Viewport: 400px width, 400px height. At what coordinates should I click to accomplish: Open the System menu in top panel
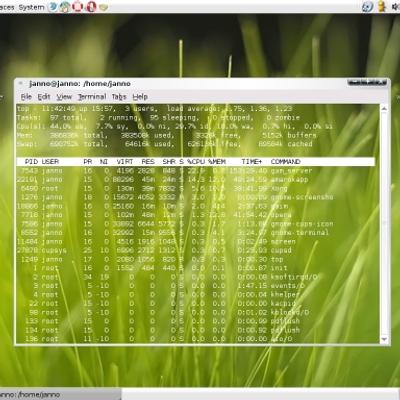point(31,7)
